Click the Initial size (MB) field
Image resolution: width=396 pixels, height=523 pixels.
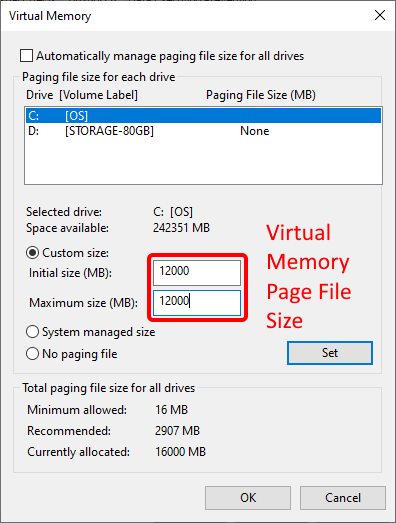tap(197, 273)
